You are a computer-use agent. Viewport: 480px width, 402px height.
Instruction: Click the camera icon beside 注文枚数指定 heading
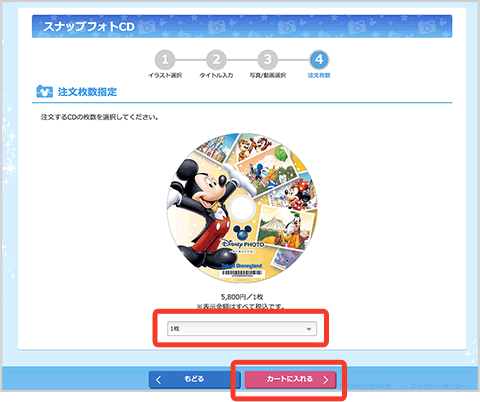point(44,91)
